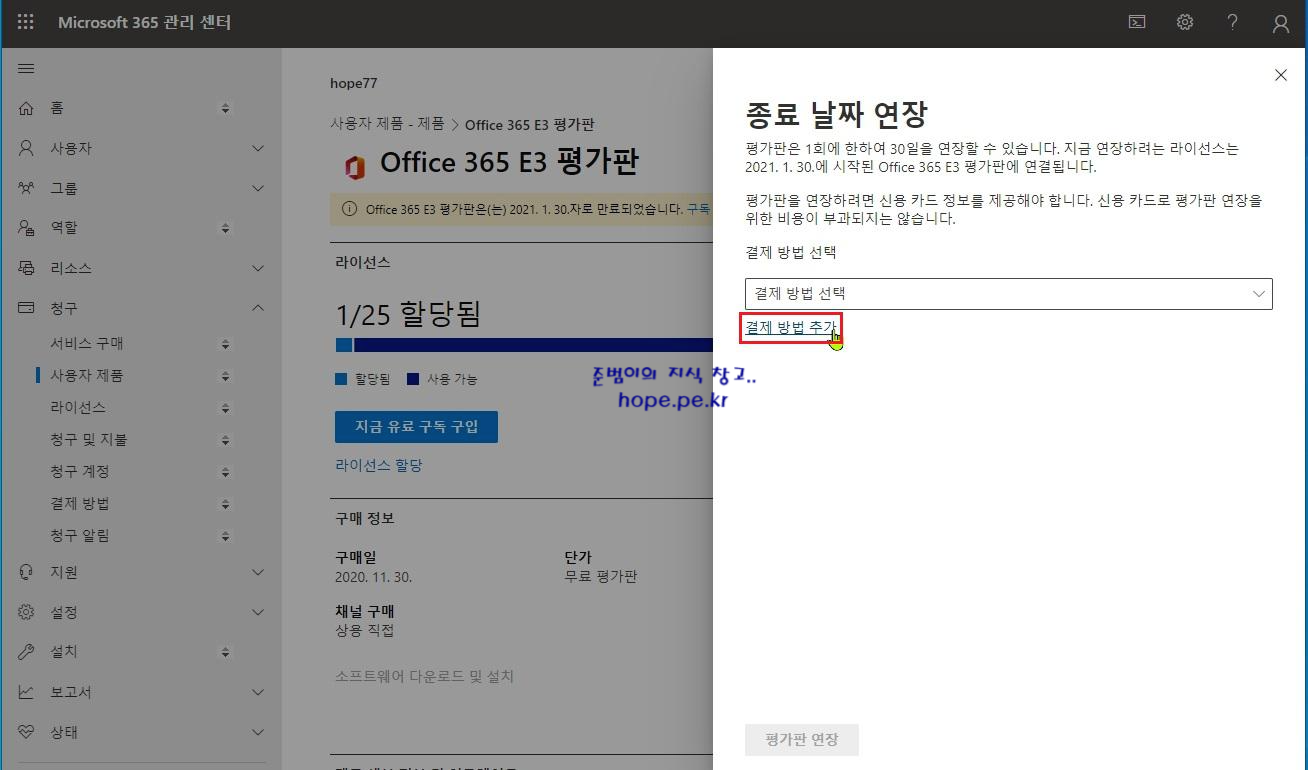Expand the 리소스 chevron
Image resolution: width=1308 pixels, height=770 pixels.
[x=258, y=268]
